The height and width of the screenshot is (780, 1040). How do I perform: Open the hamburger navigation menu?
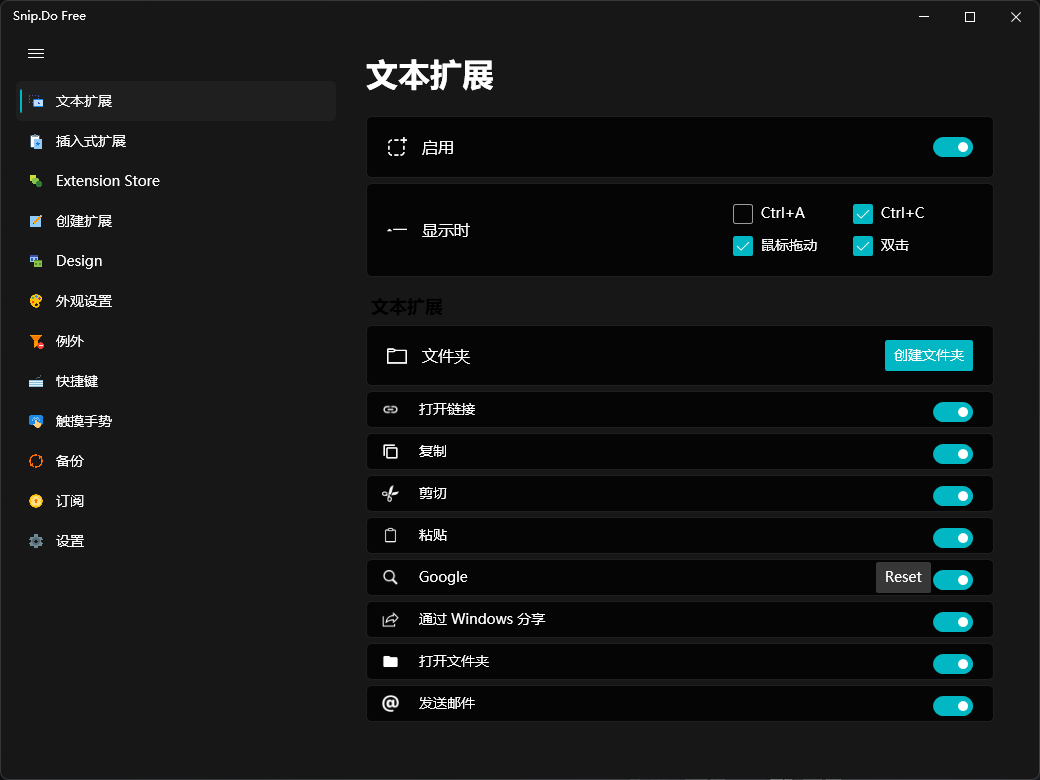36,54
